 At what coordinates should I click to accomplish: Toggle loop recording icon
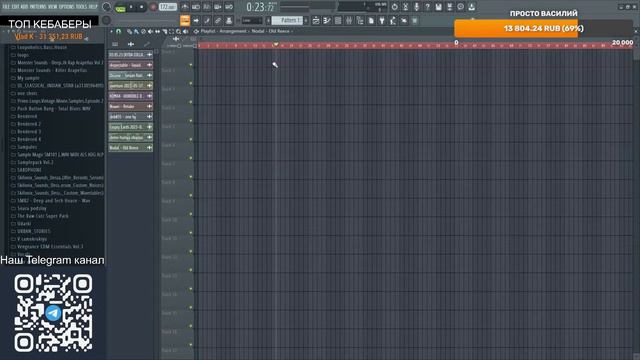[x=229, y=7]
